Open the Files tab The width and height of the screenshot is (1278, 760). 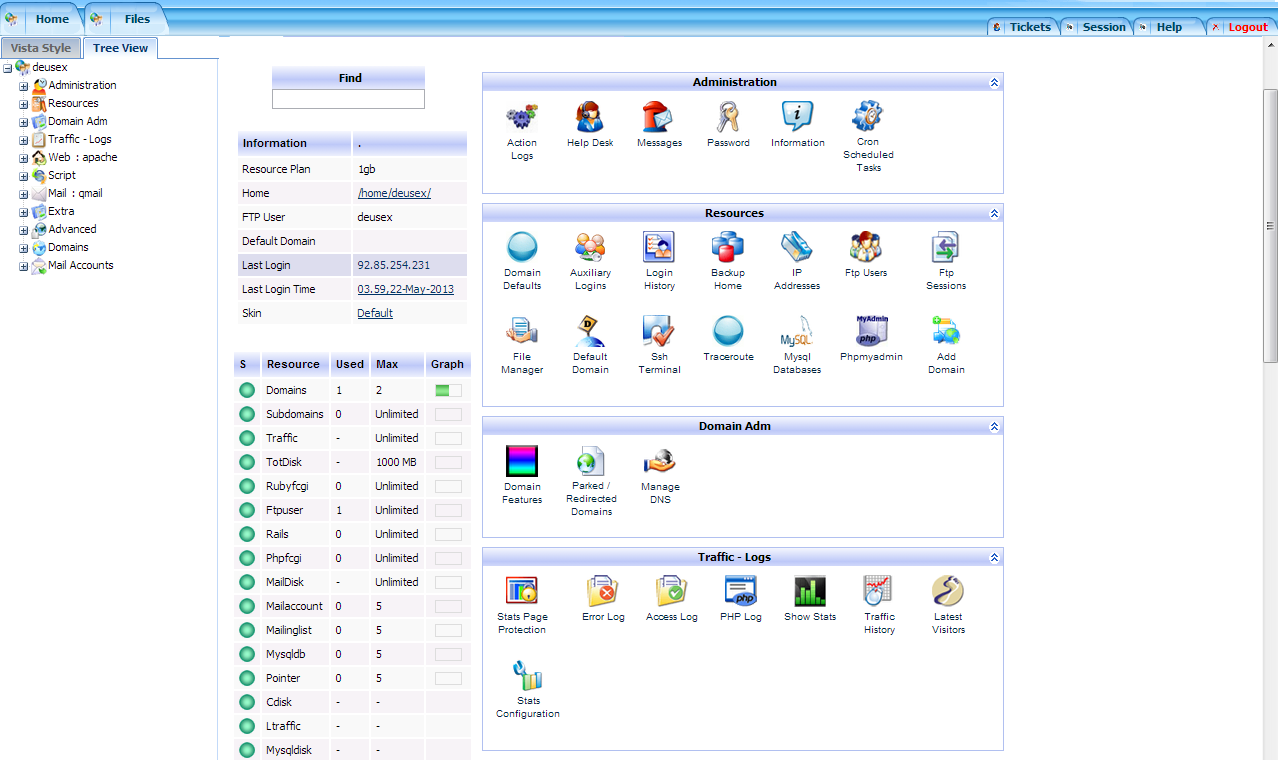click(137, 19)
